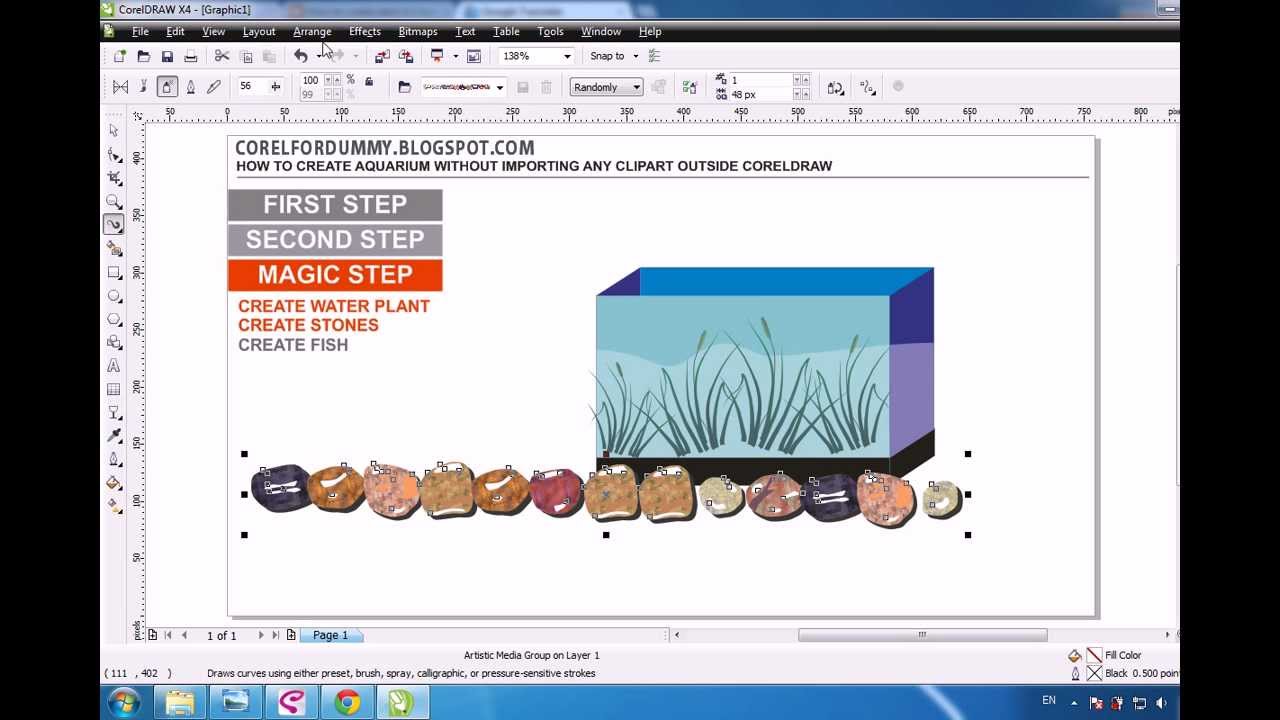Open the spraylist dialog button
Screen dimensions: 1280x720
(x=689, y=87)
